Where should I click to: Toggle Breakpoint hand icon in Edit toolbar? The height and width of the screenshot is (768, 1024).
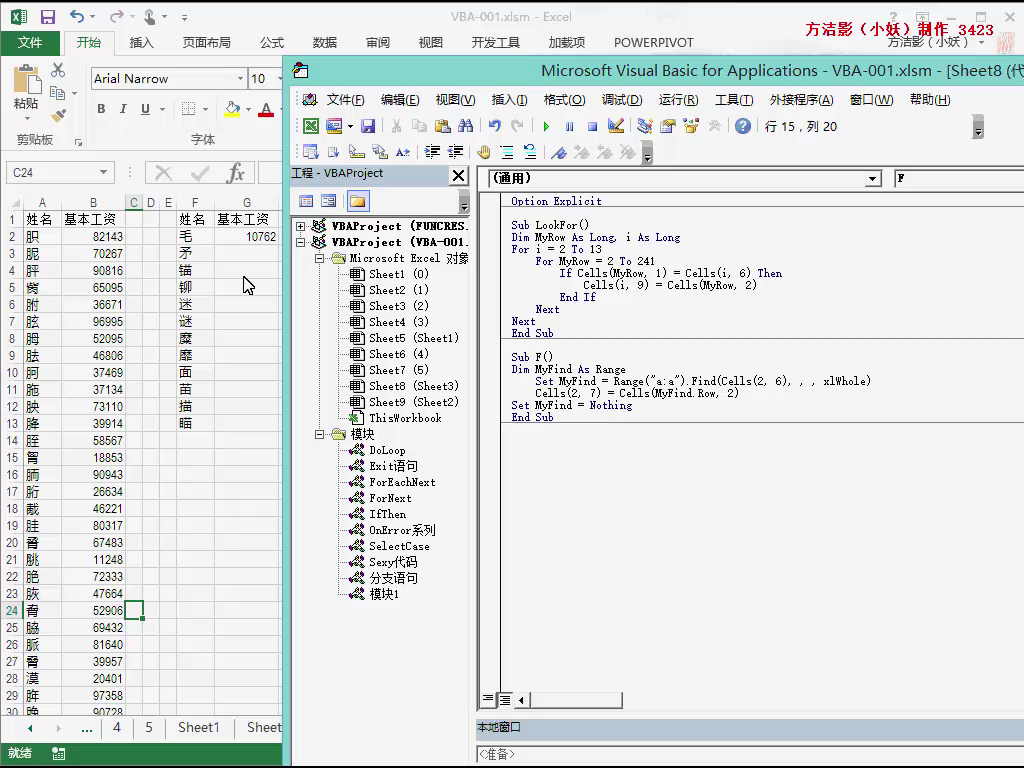coord(483,152)
